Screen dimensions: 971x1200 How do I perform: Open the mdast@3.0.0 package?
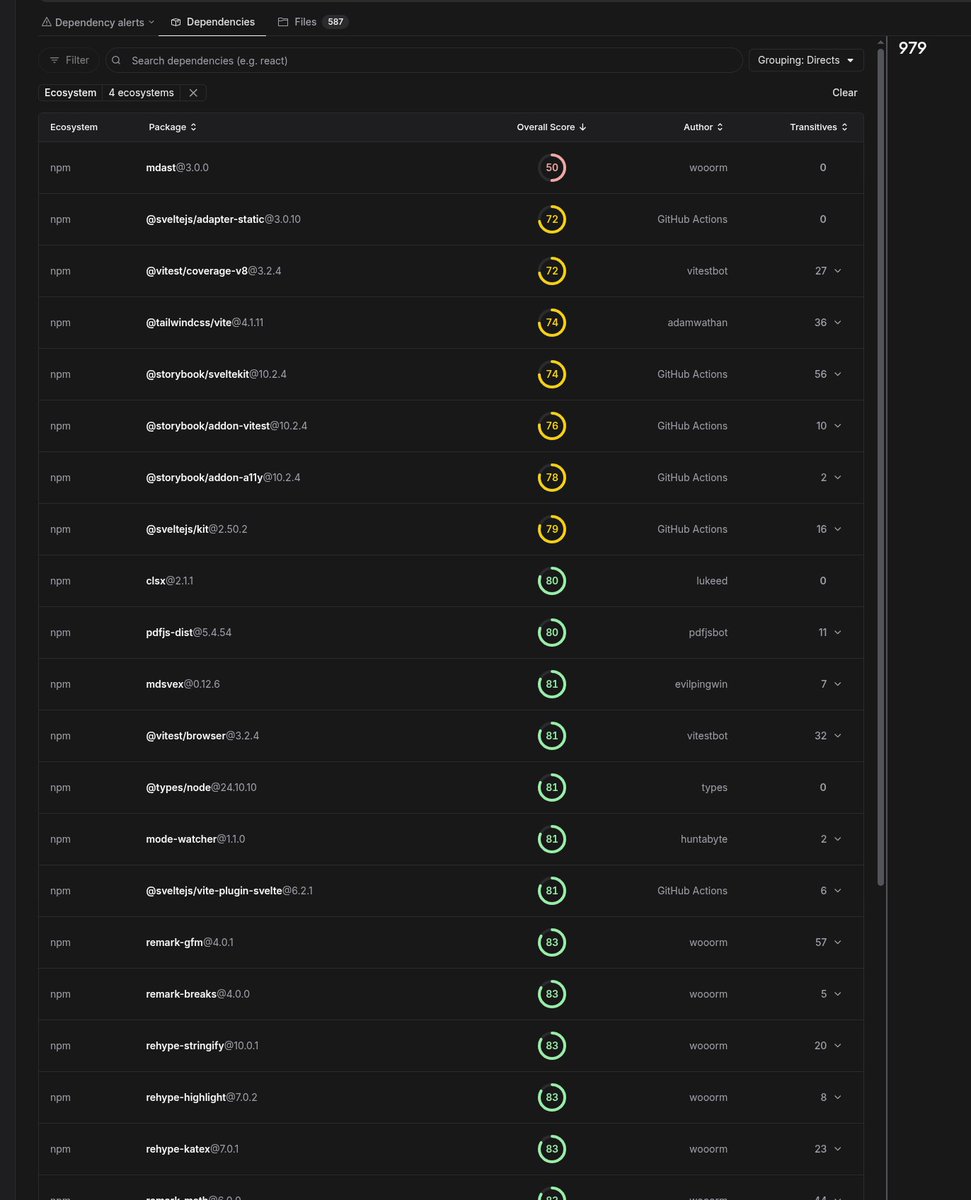pyautogui.click(x=177, y=168)
